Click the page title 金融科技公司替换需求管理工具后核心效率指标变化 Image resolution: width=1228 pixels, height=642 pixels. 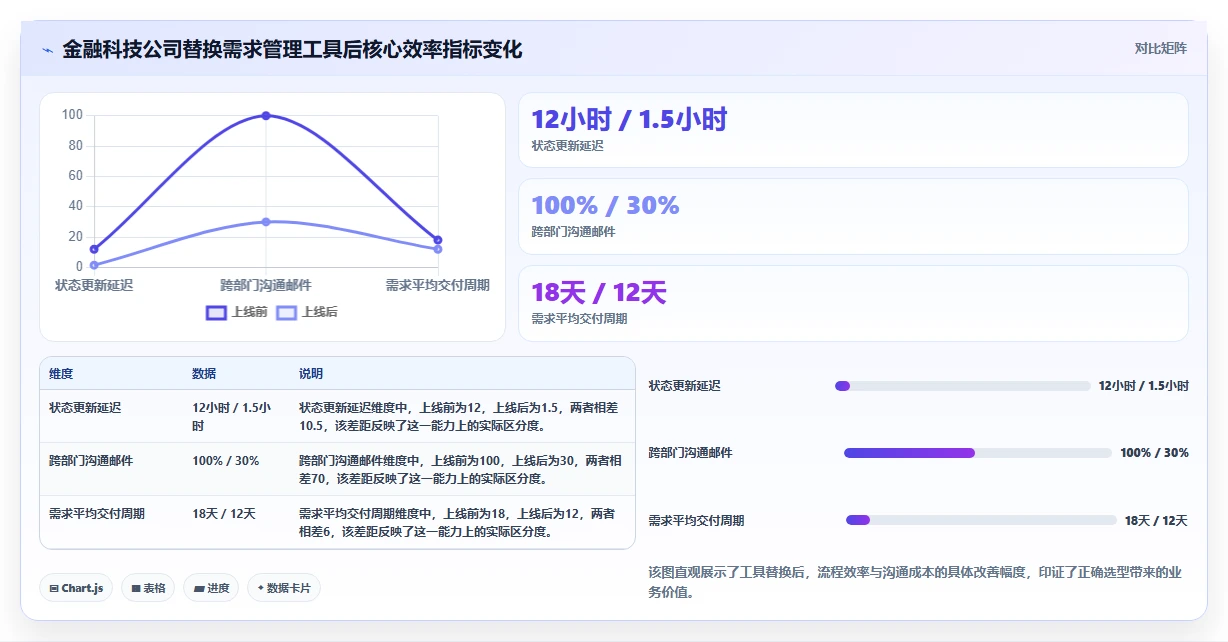tap(292, 49)
